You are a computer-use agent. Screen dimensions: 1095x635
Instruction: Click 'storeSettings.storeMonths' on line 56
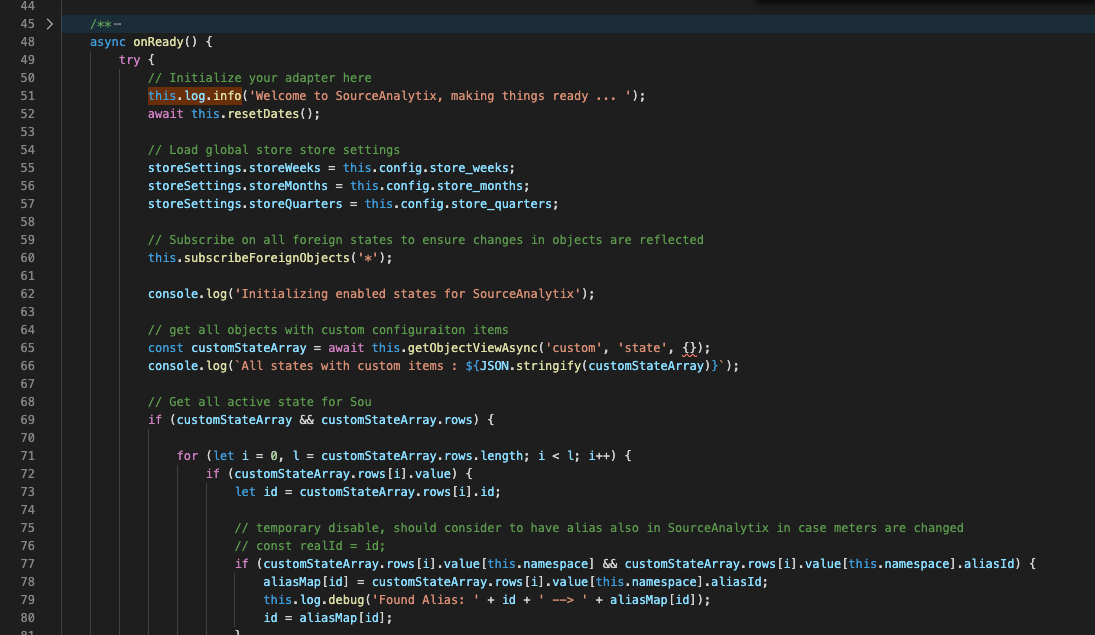click(237, 187)
